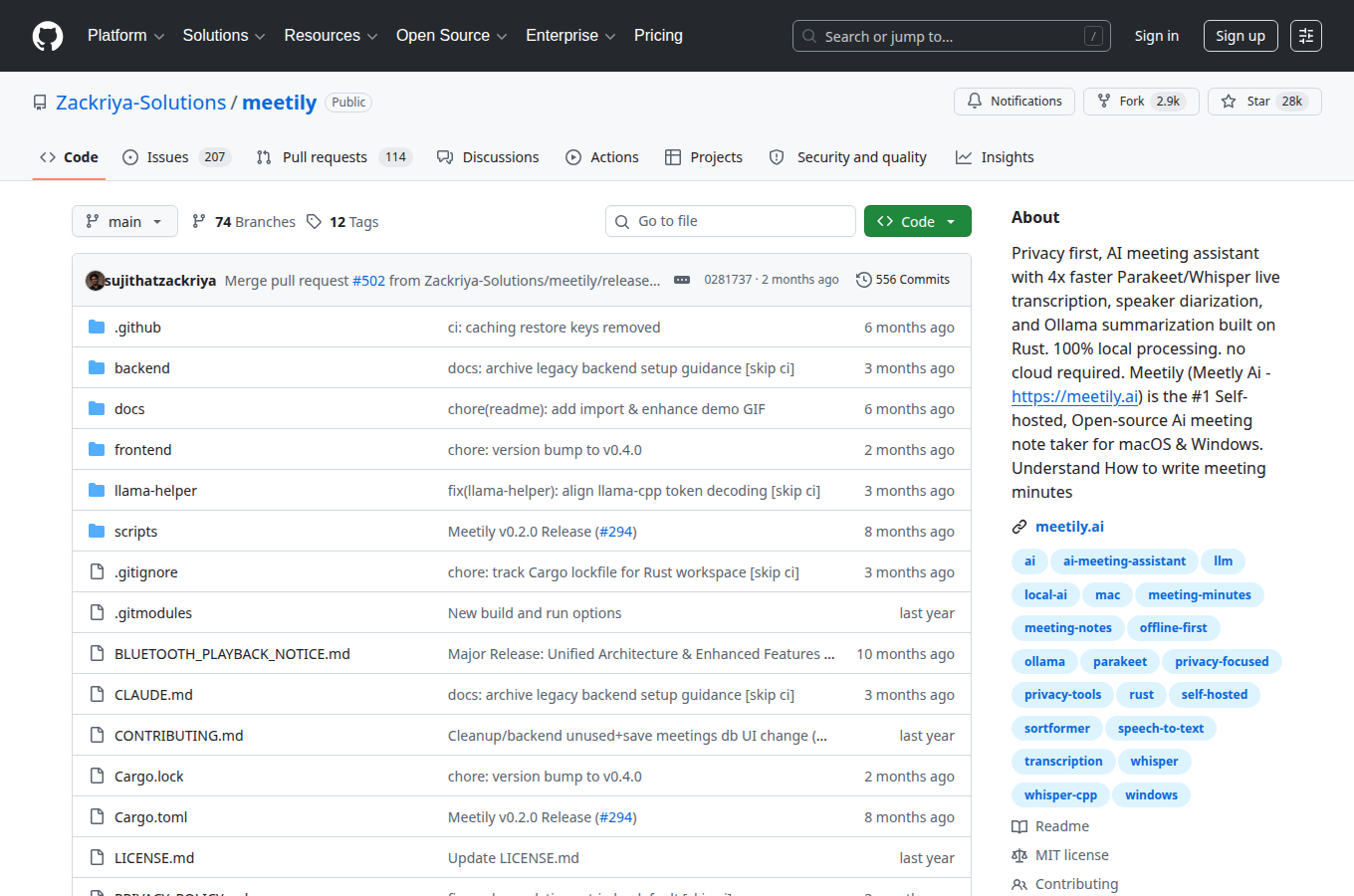The image size is (1354, 896).
Task: Click the GitHub logo icon
Action: (x=48, y=36)
